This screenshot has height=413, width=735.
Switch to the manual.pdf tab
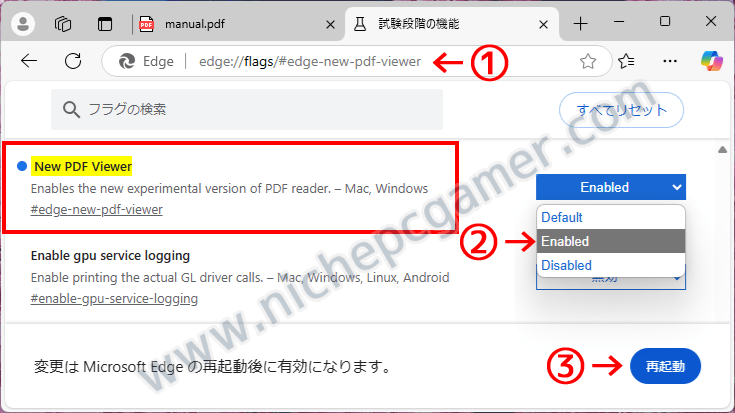tap(195, 24)
